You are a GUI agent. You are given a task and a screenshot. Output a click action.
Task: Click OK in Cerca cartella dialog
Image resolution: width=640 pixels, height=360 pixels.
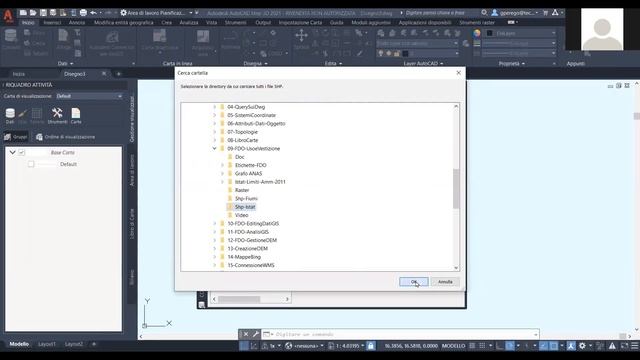click(x=413, y=282)
